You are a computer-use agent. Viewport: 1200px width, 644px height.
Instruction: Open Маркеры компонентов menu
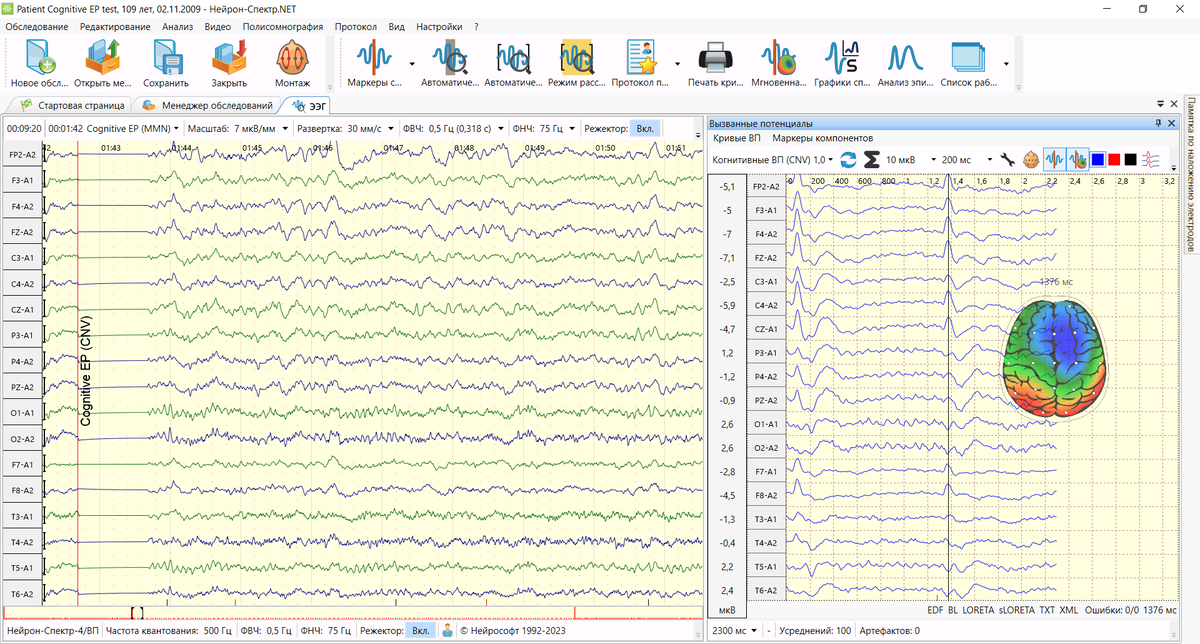[x=823, y=137]
